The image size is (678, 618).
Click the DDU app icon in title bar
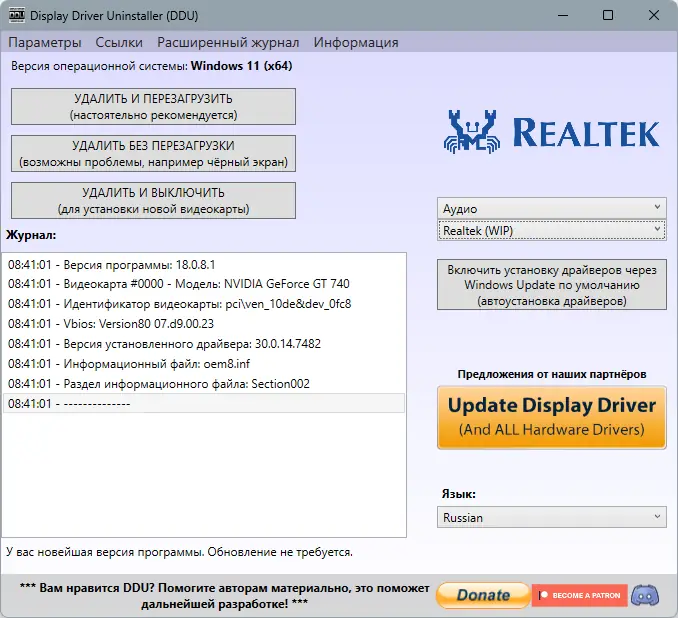[16, 15]
